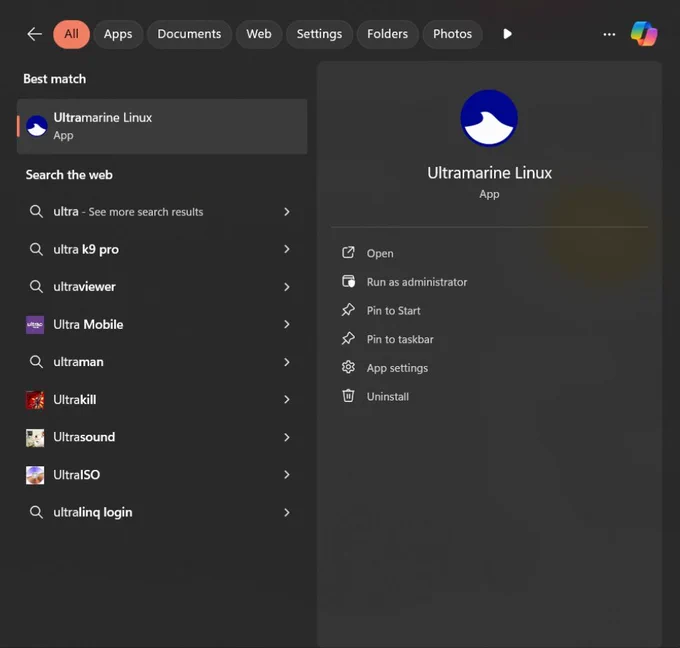Expand the ultralinq login chevron
The image size is (680, 648).
pos(287,512)
